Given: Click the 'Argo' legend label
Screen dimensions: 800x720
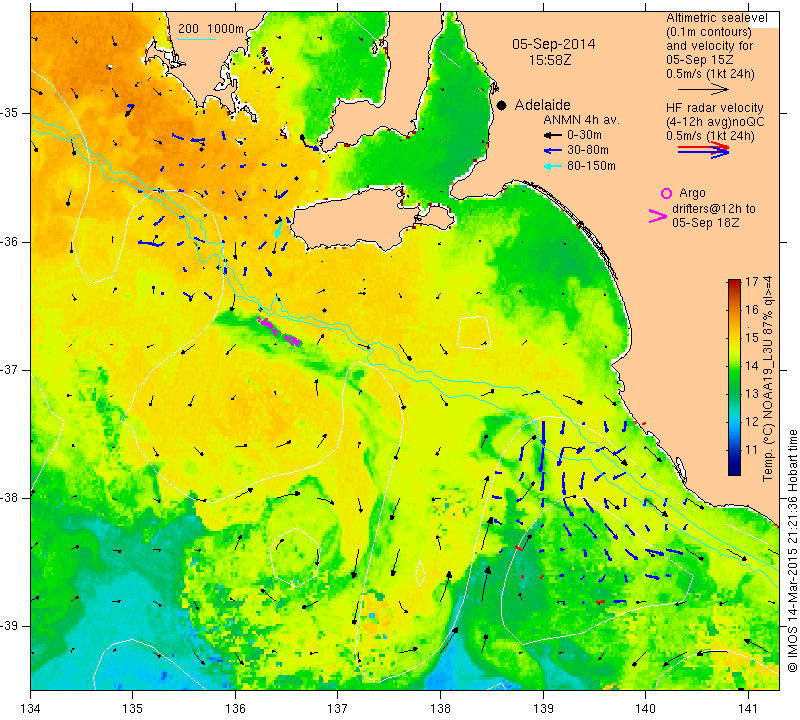Looking at the screenshot, I should pyautogui.click(x=692, y=193).
